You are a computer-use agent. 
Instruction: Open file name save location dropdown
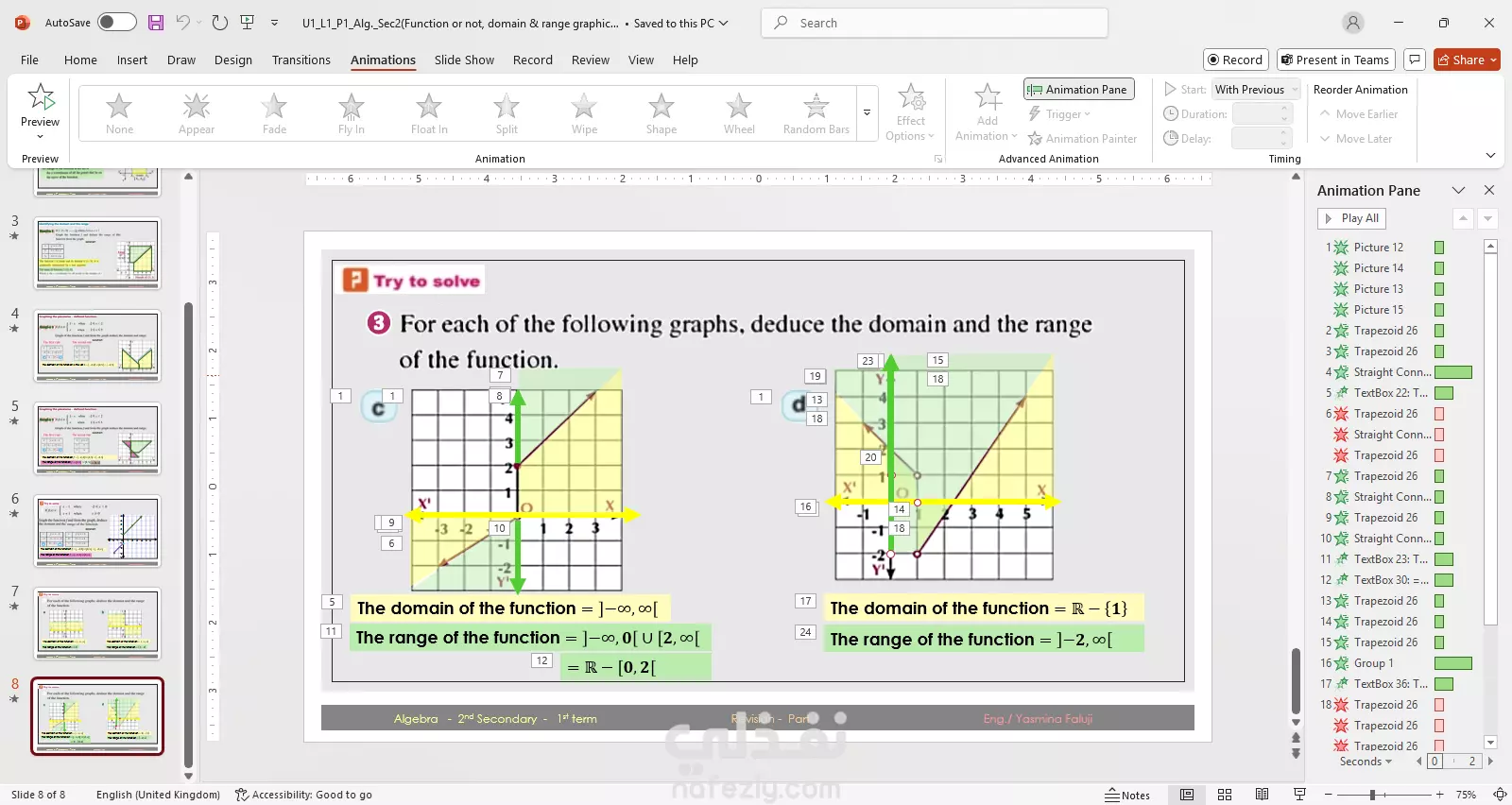724,23
